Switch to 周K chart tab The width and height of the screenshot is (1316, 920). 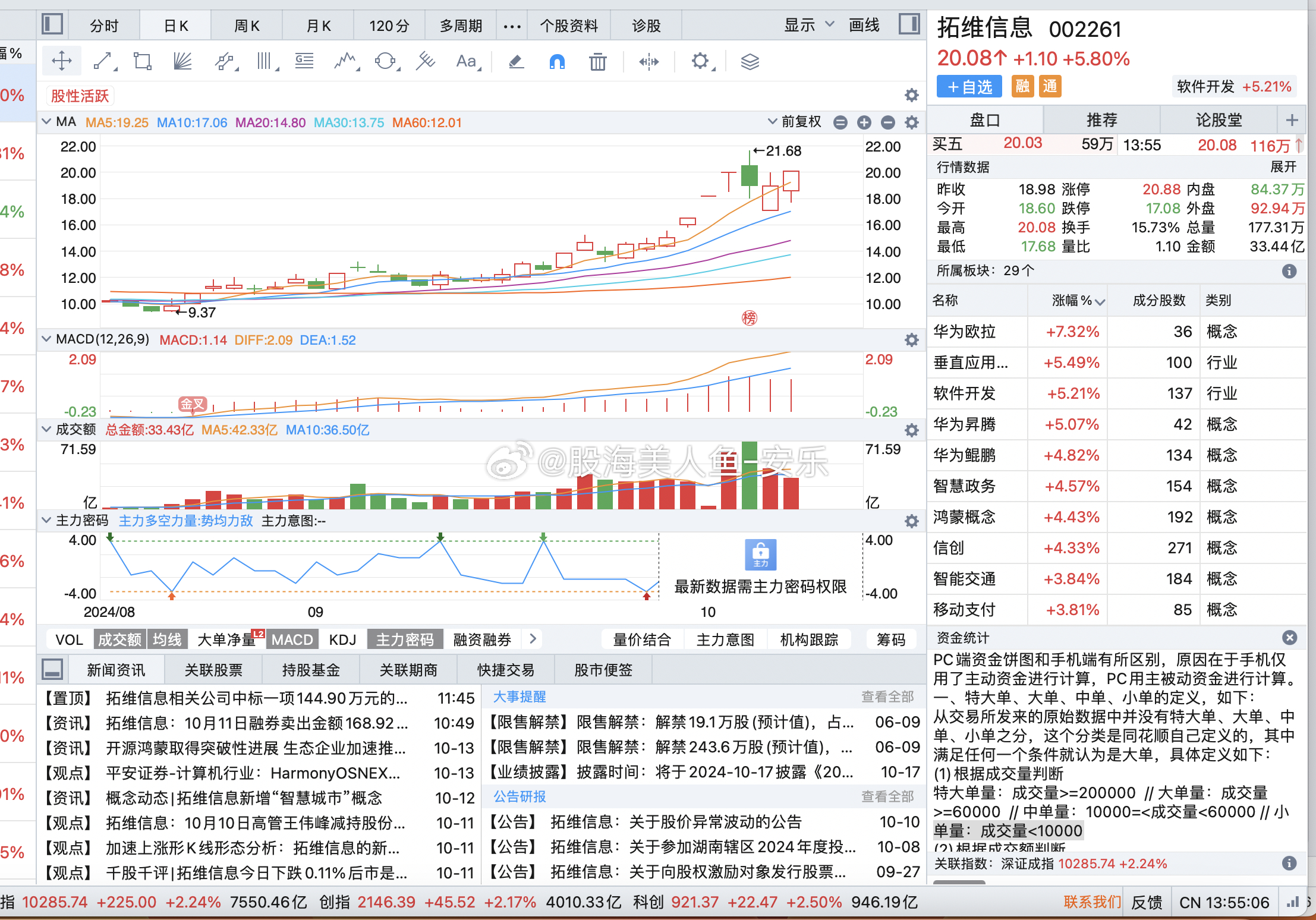click(247, 26)
